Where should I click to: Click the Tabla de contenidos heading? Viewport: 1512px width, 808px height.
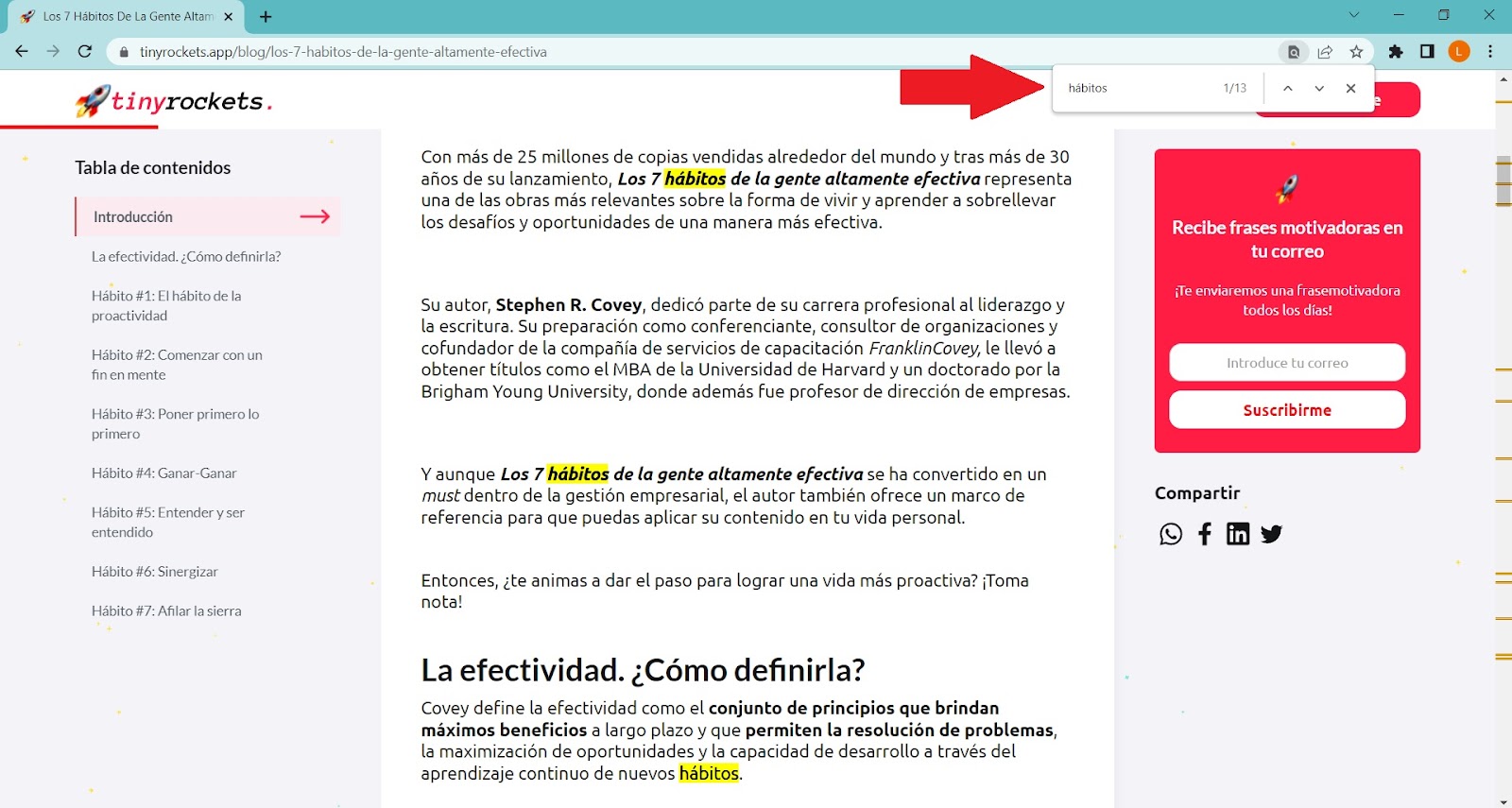pos(153,167)
